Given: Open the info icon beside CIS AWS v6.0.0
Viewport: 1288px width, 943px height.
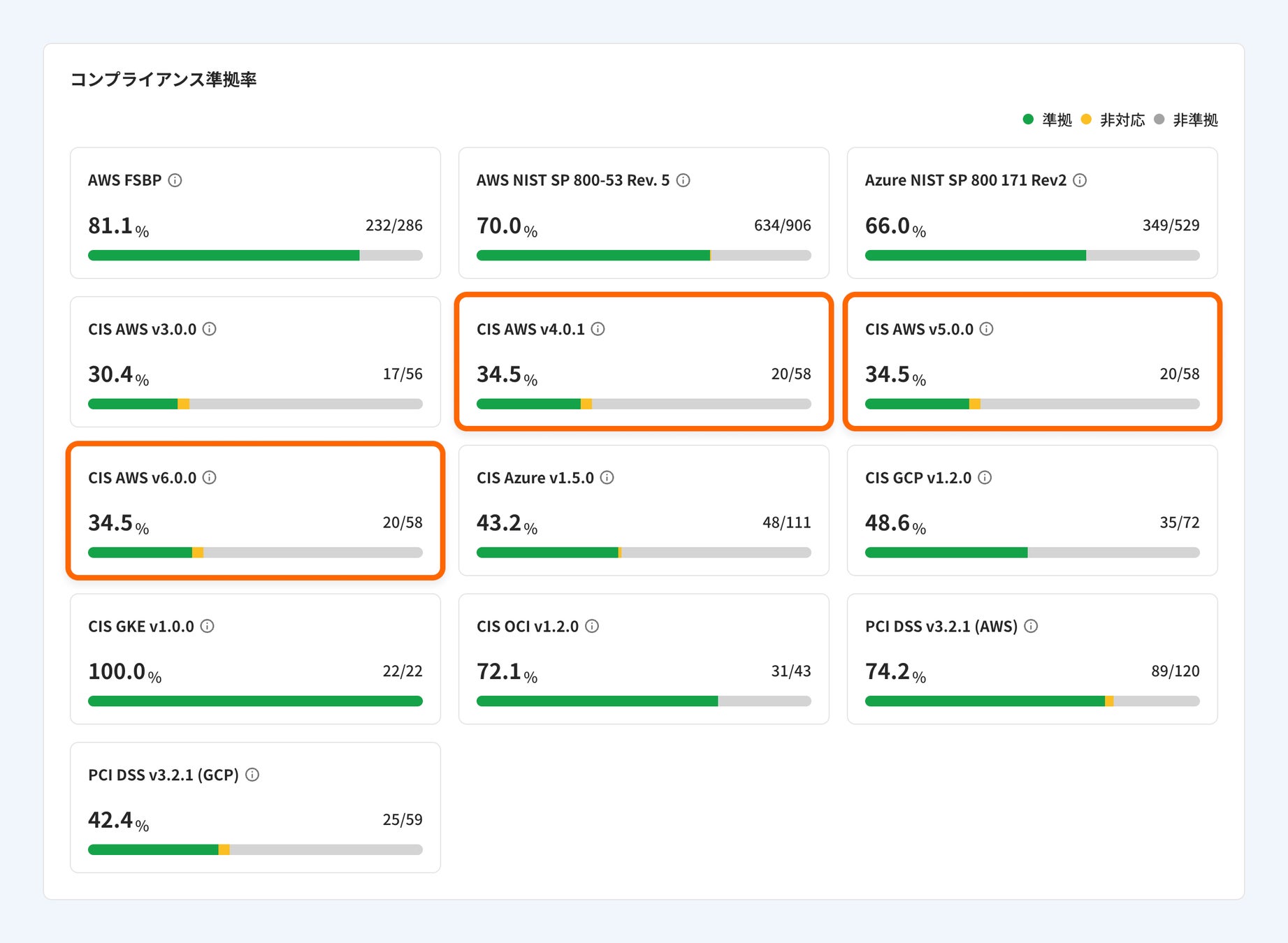Looking at the screenshot, I should coord(210,478).
